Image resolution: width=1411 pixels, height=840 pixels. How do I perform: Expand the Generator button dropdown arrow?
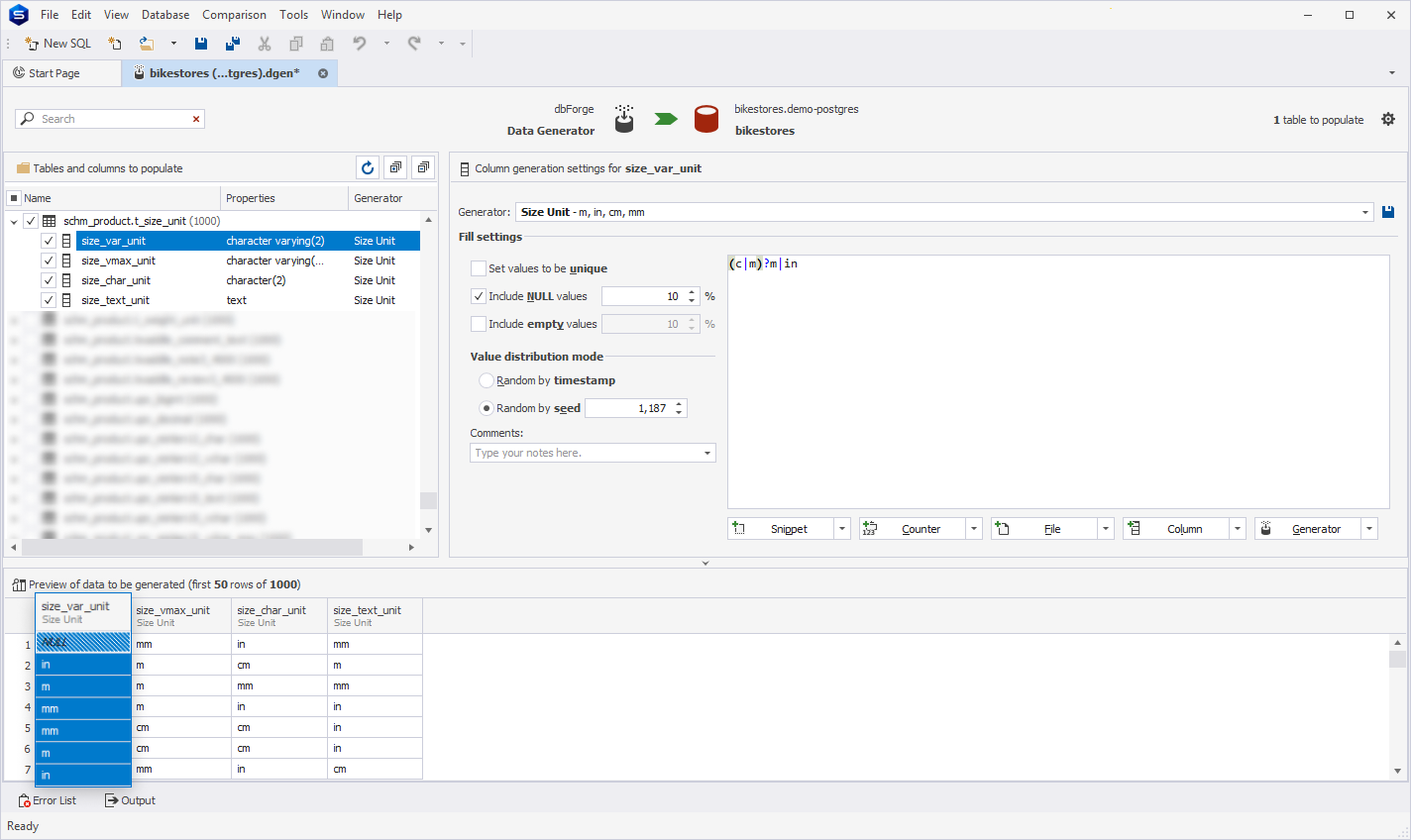click(1369, 529)
